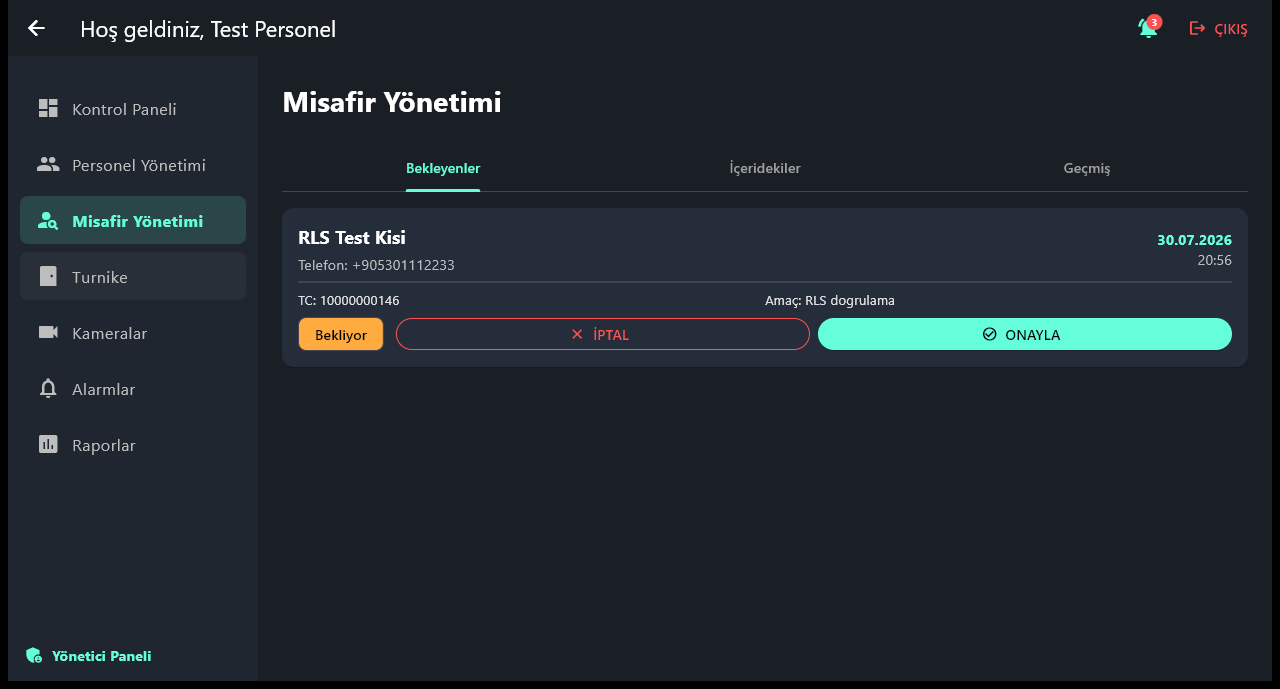This screenshot has width=1280, height=689.
Task: Select the Bekleyenler tab
Action: coord(443,168)
